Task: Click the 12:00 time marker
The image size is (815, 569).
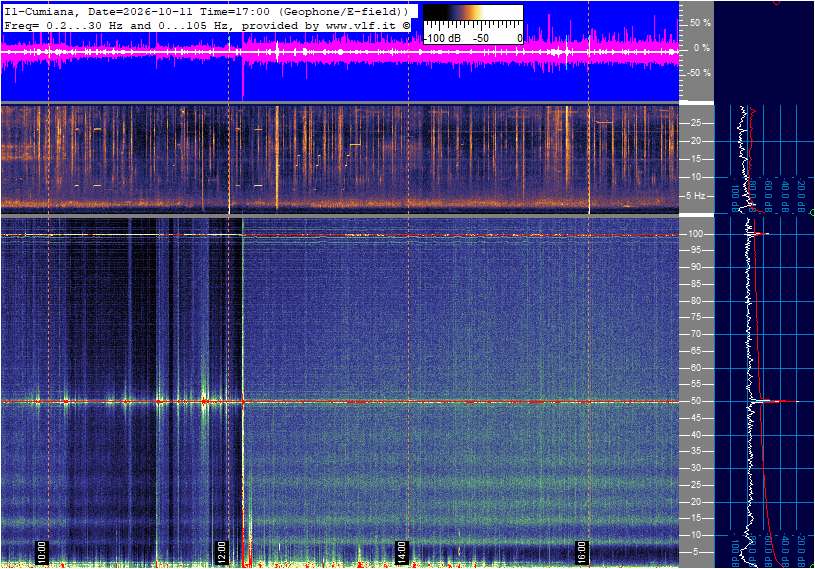Action: (x=221, y=552)
